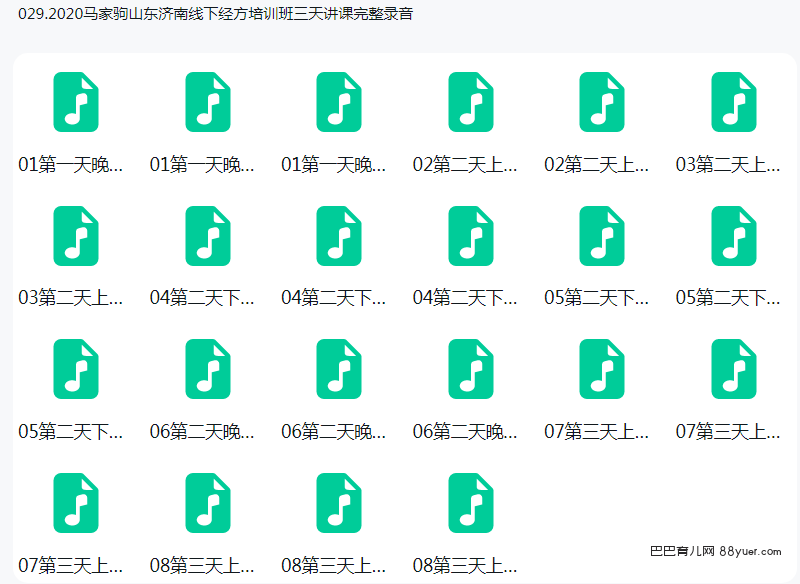The image size is (800, 584).
Task: Click the second 05第二天下 audio file icon
Action: click(734, 236)
